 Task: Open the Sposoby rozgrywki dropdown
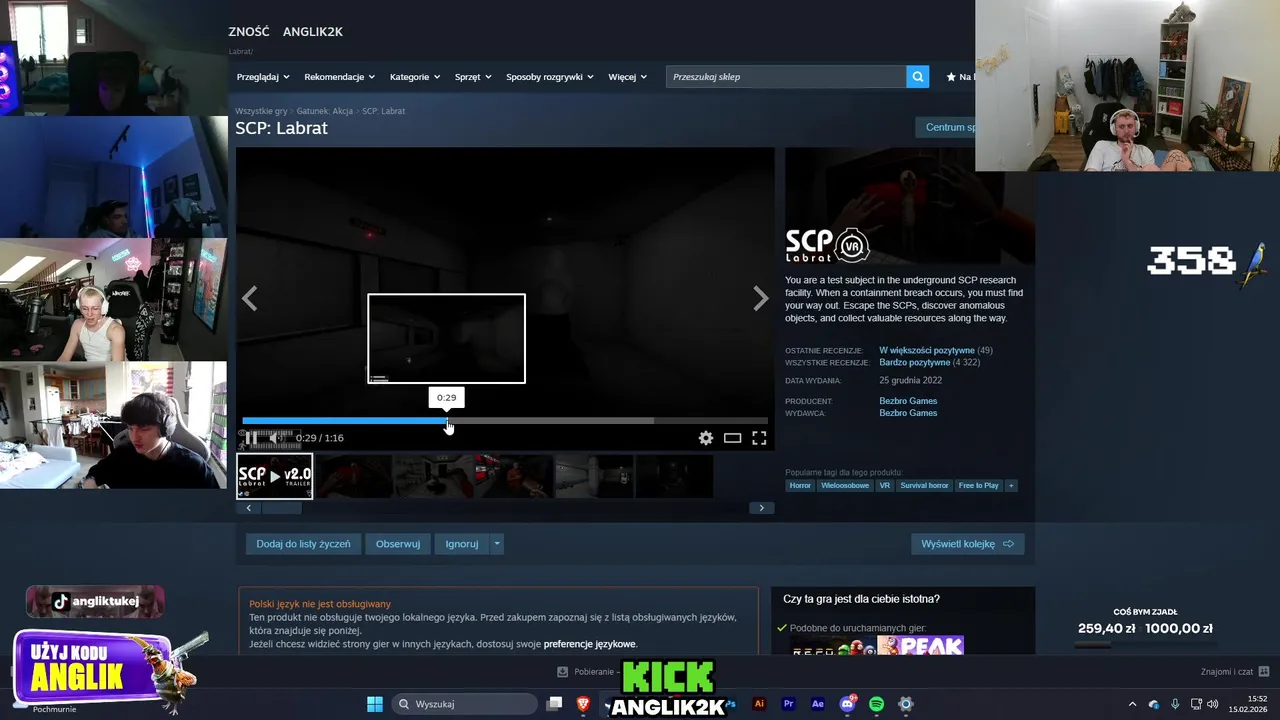(550, 77)
